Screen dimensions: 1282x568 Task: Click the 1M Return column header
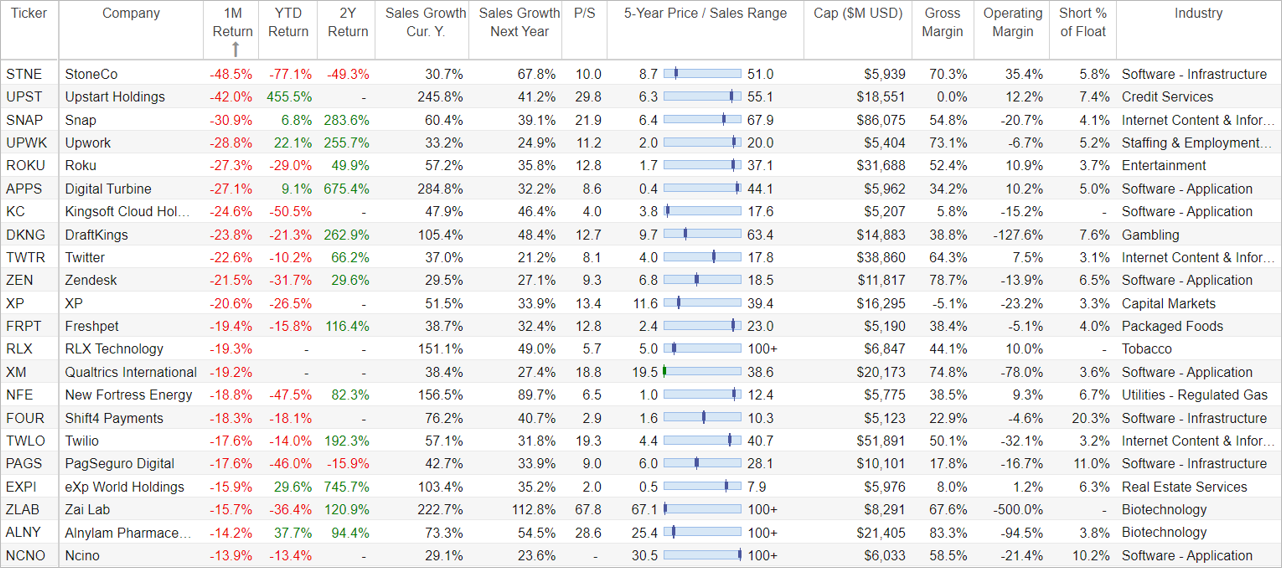point(233,22)
